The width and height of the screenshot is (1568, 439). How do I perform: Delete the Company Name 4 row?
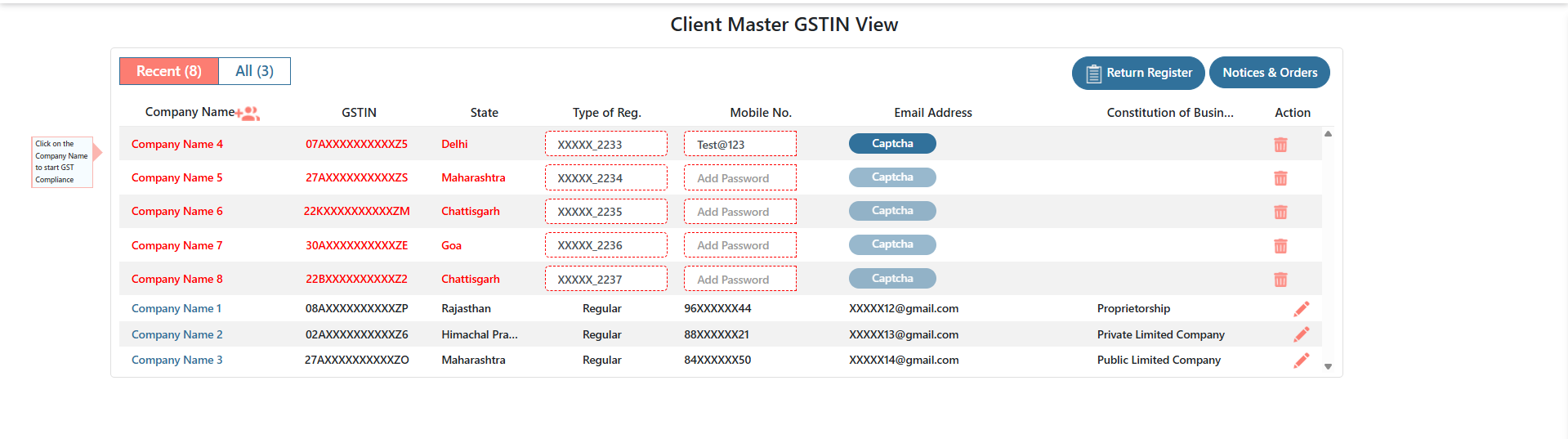tap(1280, 145)
